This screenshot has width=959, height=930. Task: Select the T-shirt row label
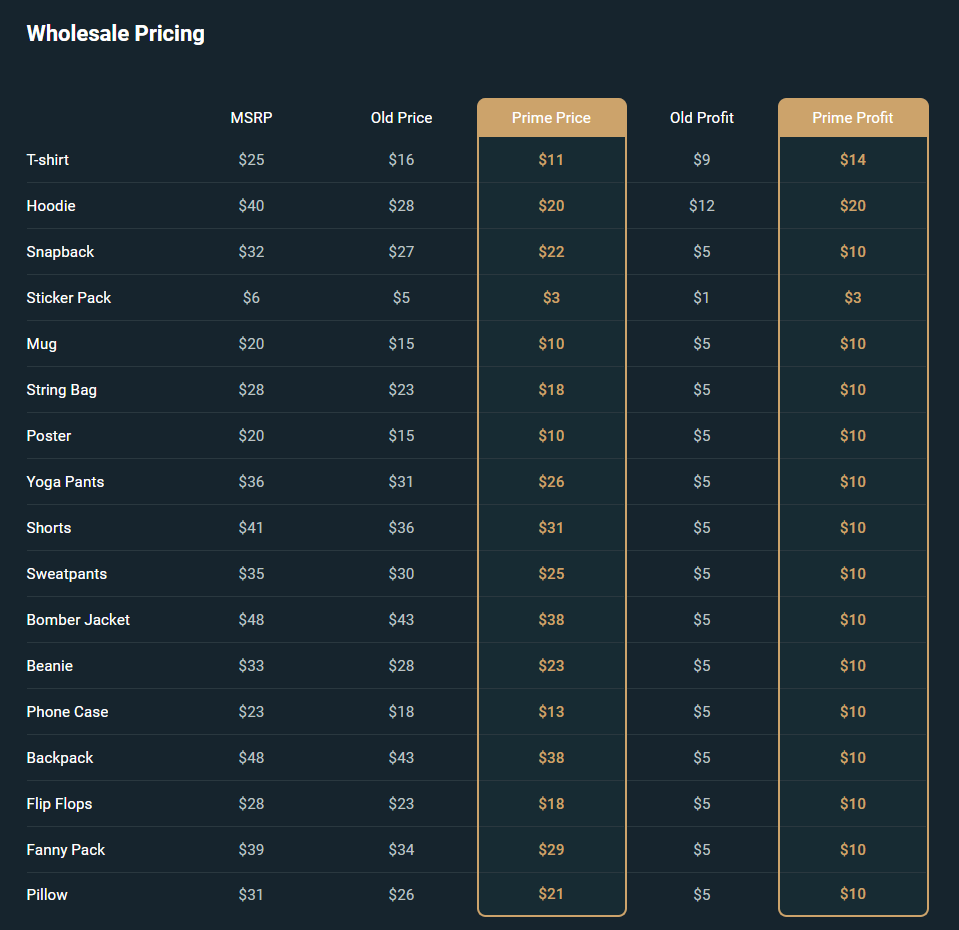pos(48,160)
